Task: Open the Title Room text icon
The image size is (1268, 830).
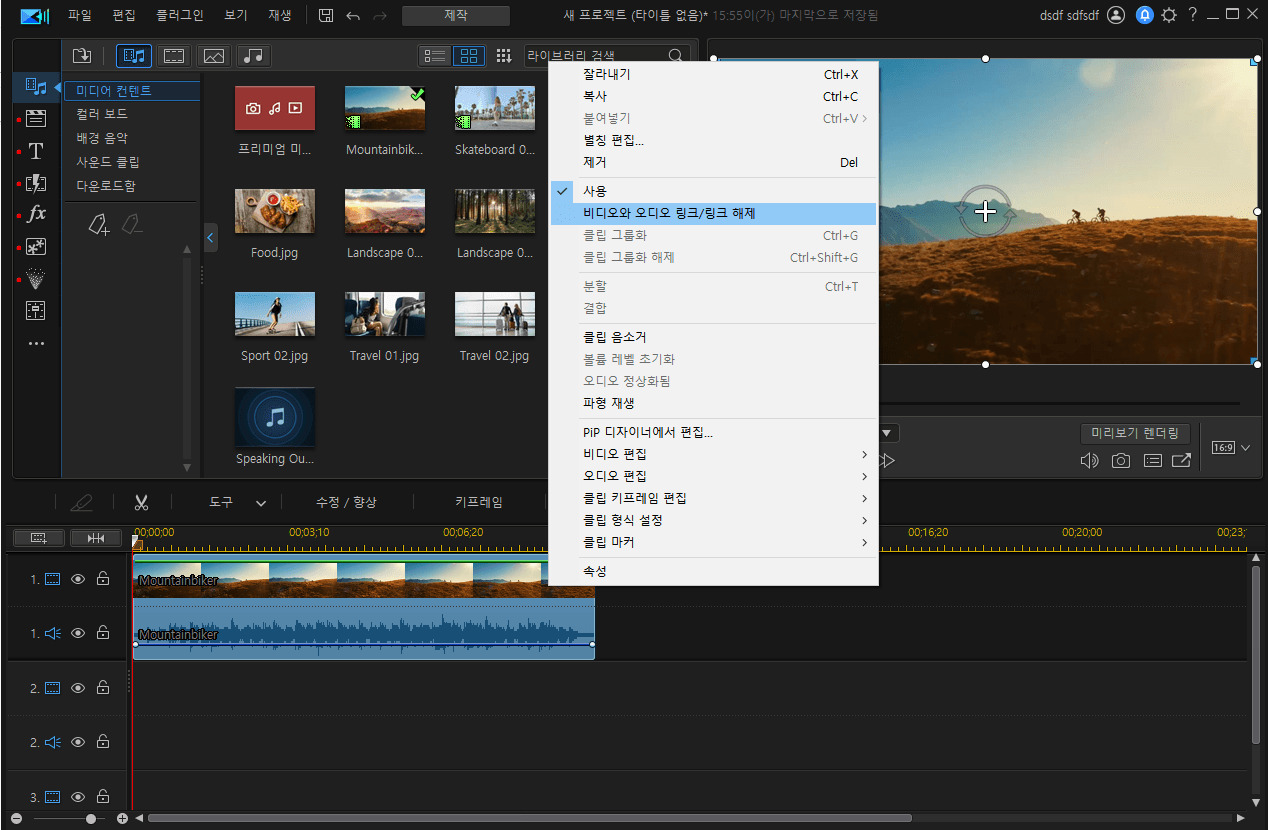Action: (x=36, y=151)
